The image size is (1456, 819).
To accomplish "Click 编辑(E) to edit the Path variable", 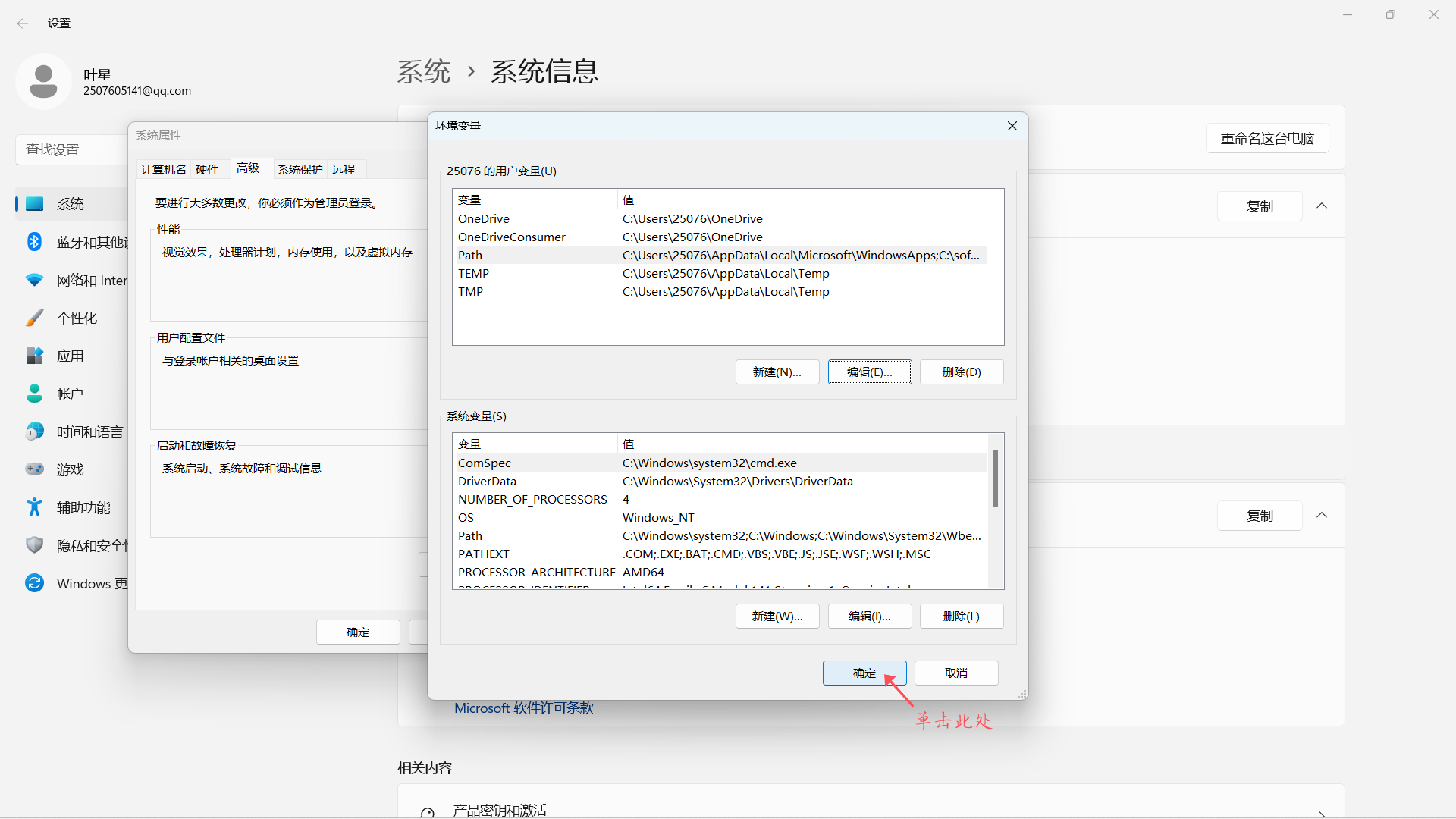I will pos(870,372).
